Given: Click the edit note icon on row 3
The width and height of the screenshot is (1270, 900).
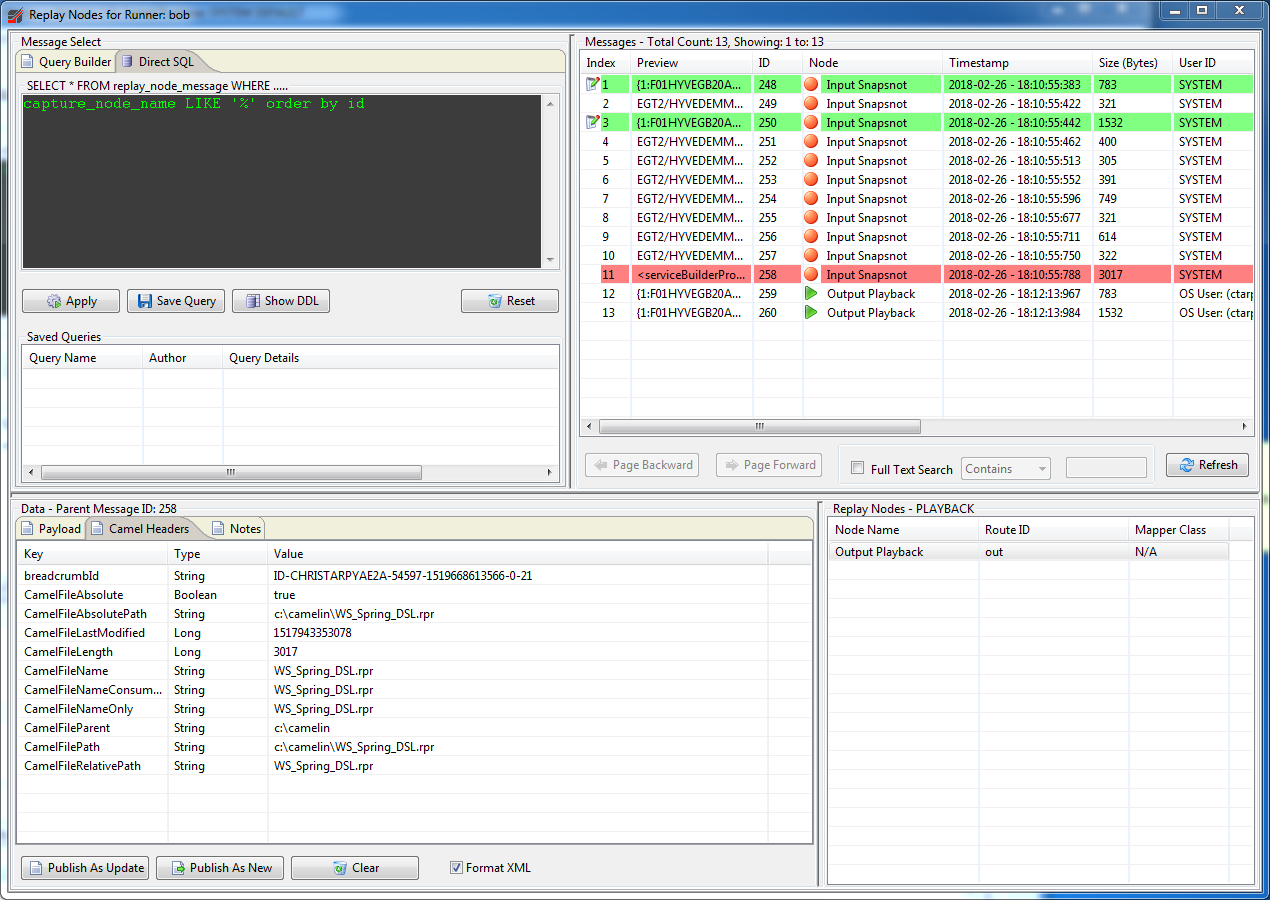Looking at the screenshot, I should click(593, 123).
